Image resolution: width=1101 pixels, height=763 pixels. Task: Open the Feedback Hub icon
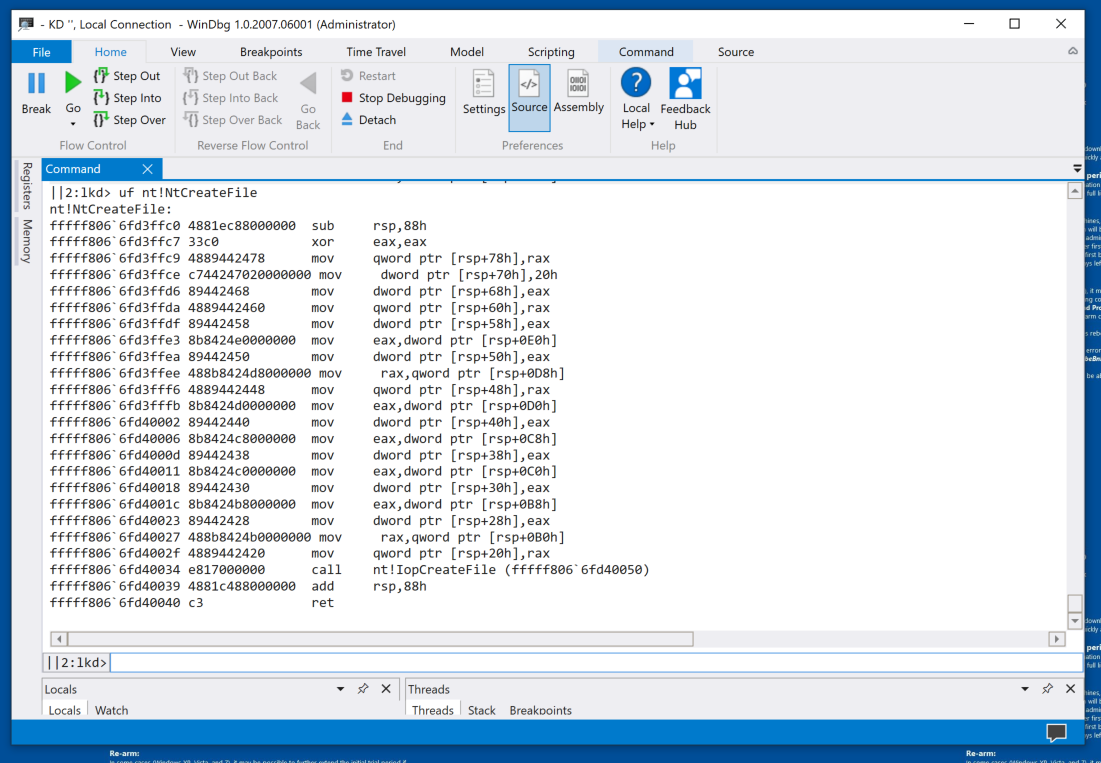[x=685, y=84]
